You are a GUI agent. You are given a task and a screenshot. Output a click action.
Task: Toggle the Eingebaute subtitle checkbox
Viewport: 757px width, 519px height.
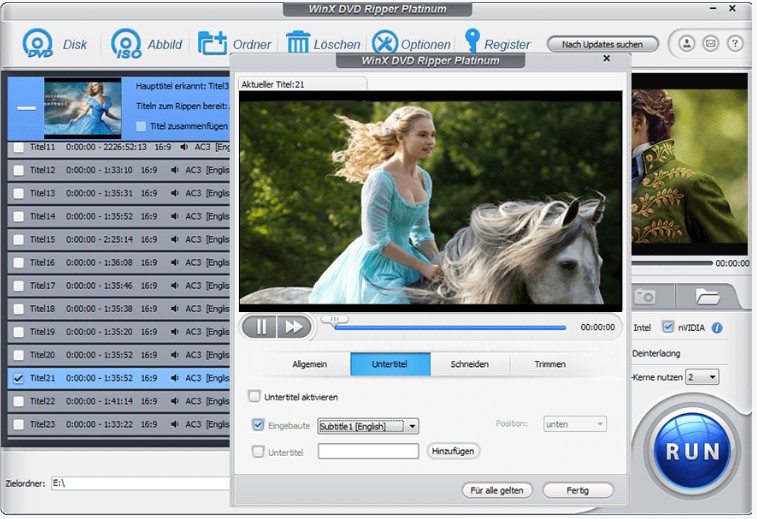point(258,425)
